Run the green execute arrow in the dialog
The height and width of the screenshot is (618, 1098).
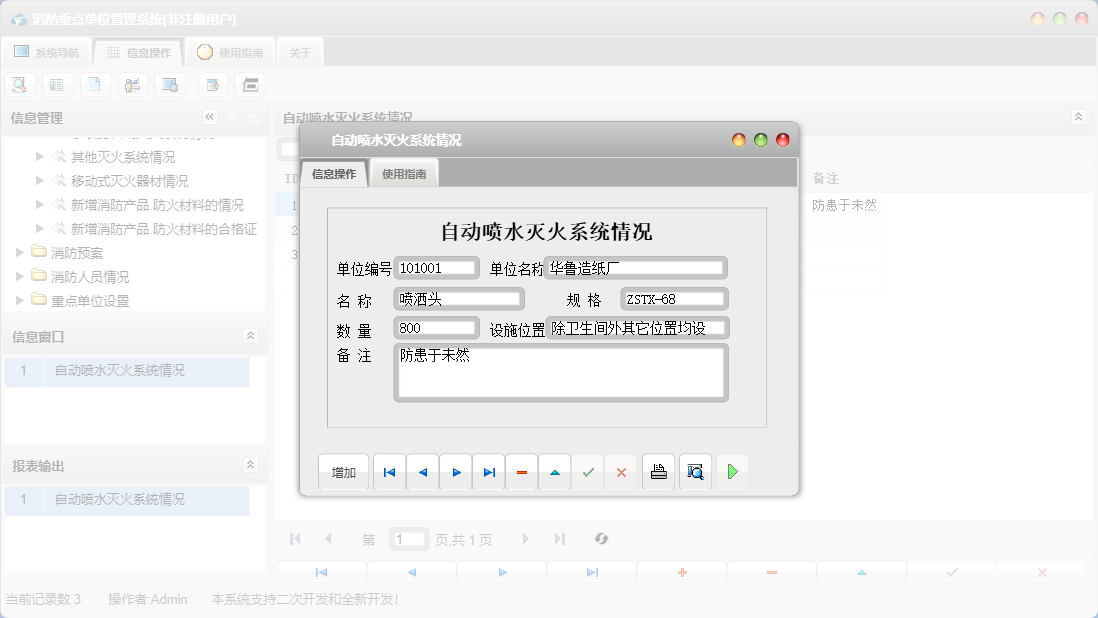732,471
